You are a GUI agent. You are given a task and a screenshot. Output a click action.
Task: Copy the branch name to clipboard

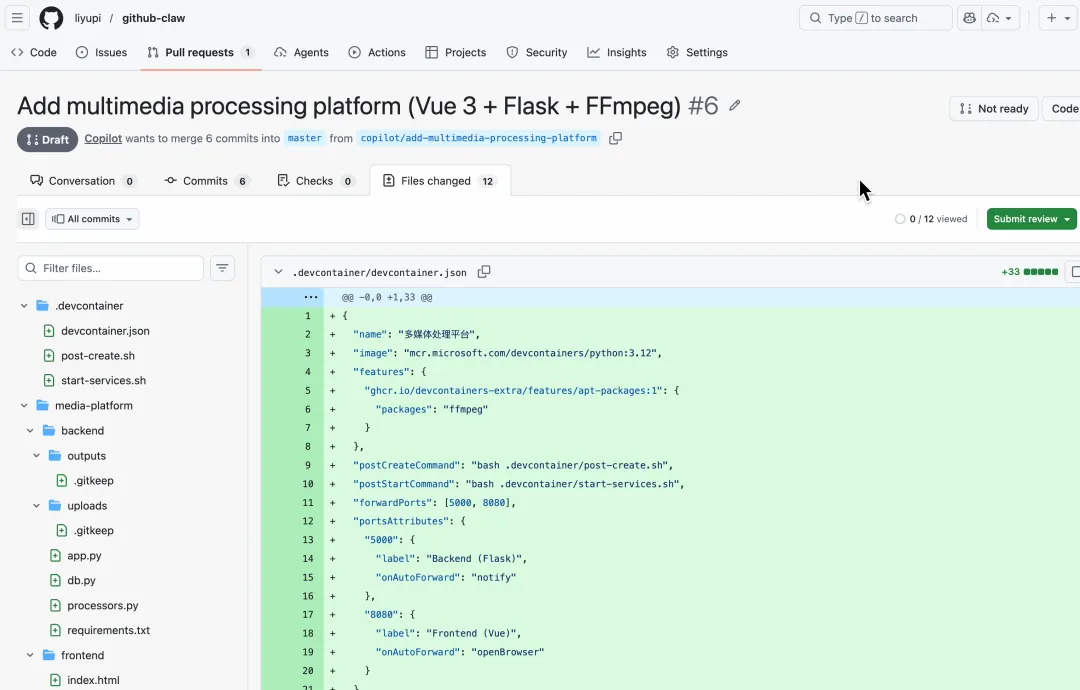616,139
